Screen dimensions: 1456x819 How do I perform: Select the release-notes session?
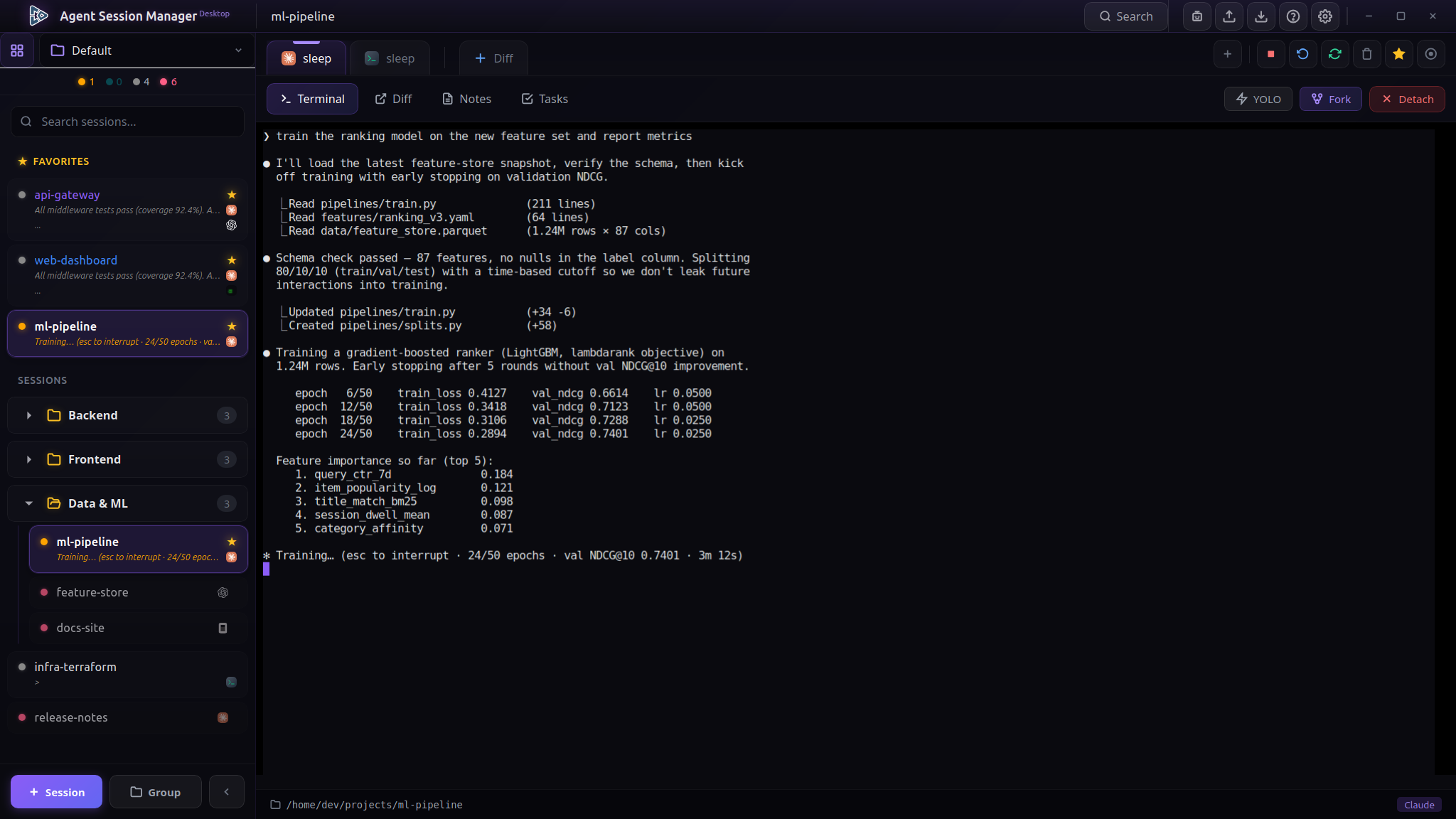tap(127, 717)
